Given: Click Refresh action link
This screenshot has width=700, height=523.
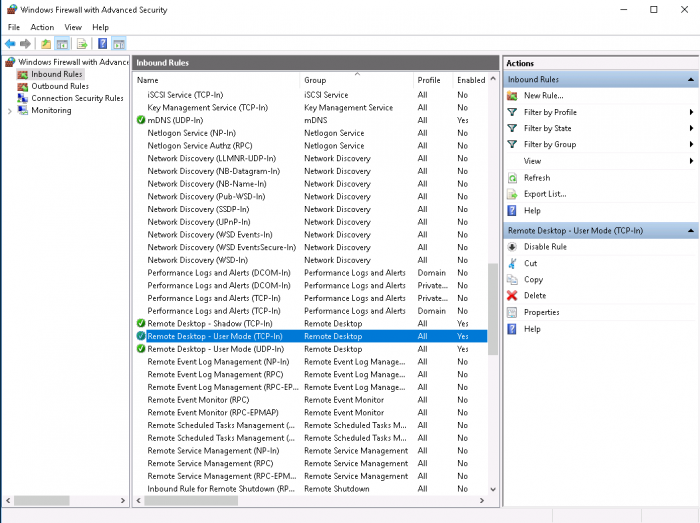Looking at the screenshot, I should click(537, 178).
